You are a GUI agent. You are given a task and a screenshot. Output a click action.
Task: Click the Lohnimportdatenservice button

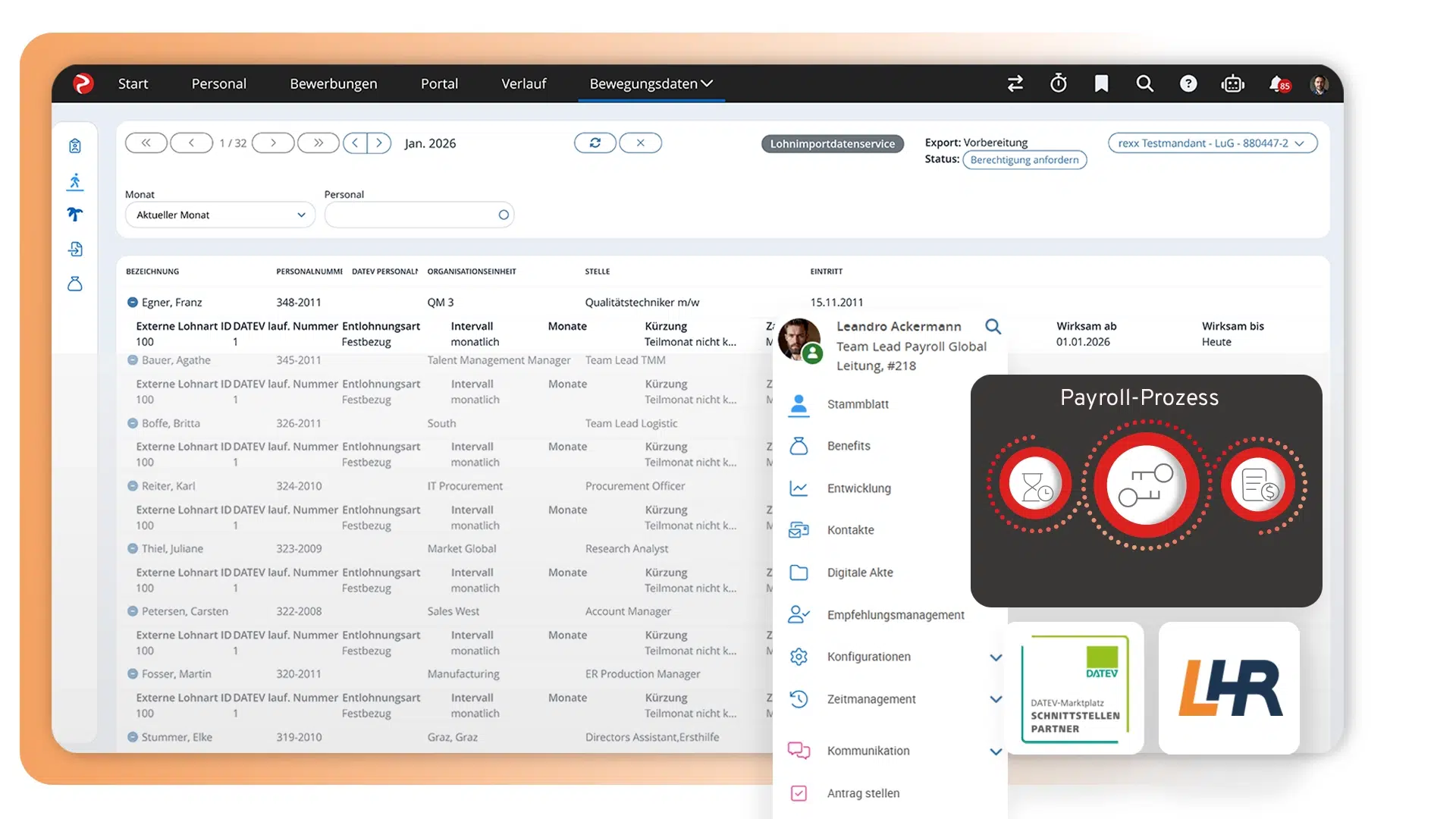[832, 143]
